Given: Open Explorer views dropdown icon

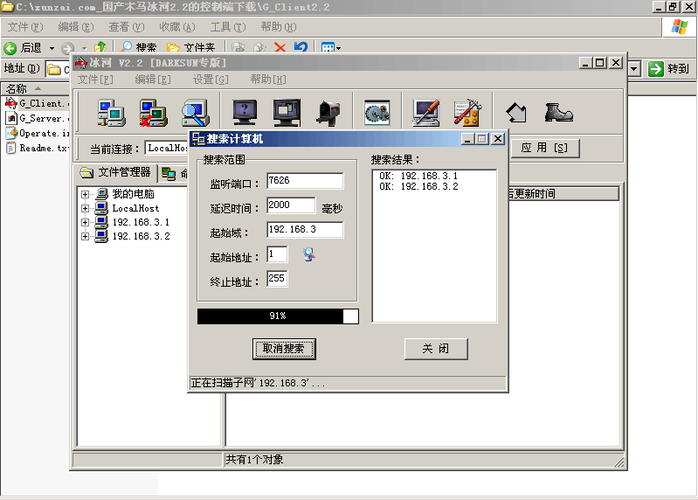Looking at the screenshot, I should coord(331,47).
